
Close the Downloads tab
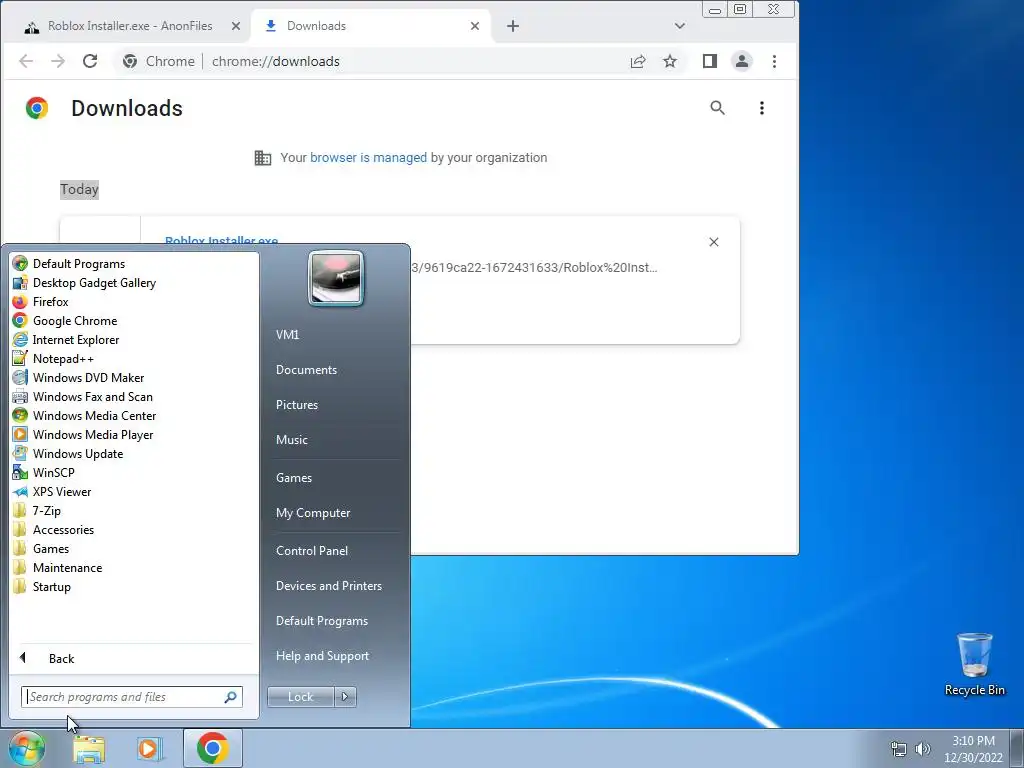click(475, 26)
